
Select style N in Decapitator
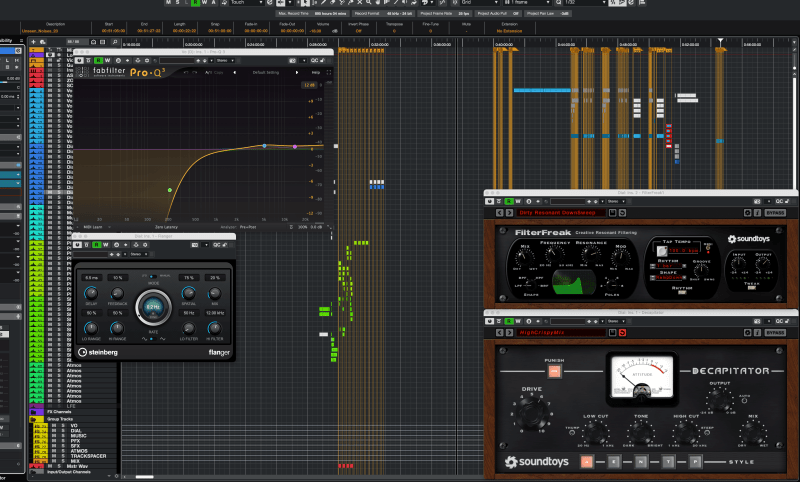point(641,462)
